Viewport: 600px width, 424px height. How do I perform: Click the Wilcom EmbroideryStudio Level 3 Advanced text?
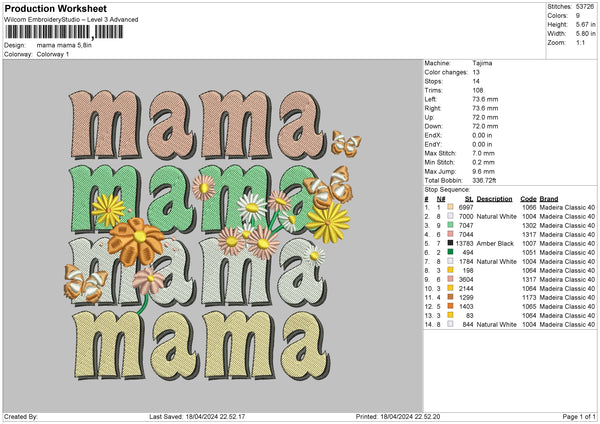[x=71, y=20]
